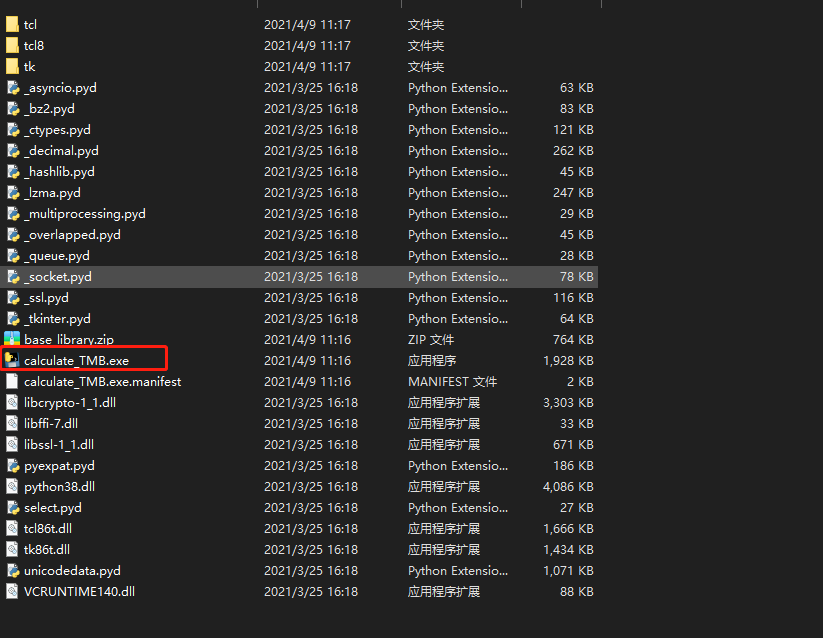The width and height of the screenshot is (823, 638).
Task: Click the VCRUNTIME140.dll file icon
Action: pyautogui.click(x=11, y=591)
